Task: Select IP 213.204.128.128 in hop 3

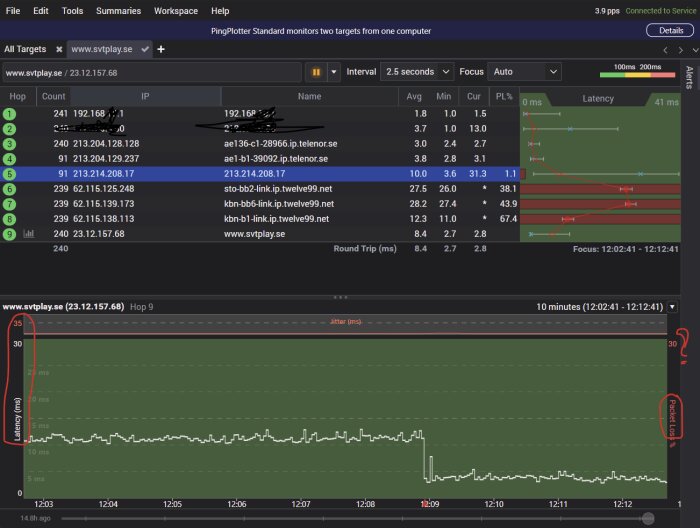Action: click(106, 144)
